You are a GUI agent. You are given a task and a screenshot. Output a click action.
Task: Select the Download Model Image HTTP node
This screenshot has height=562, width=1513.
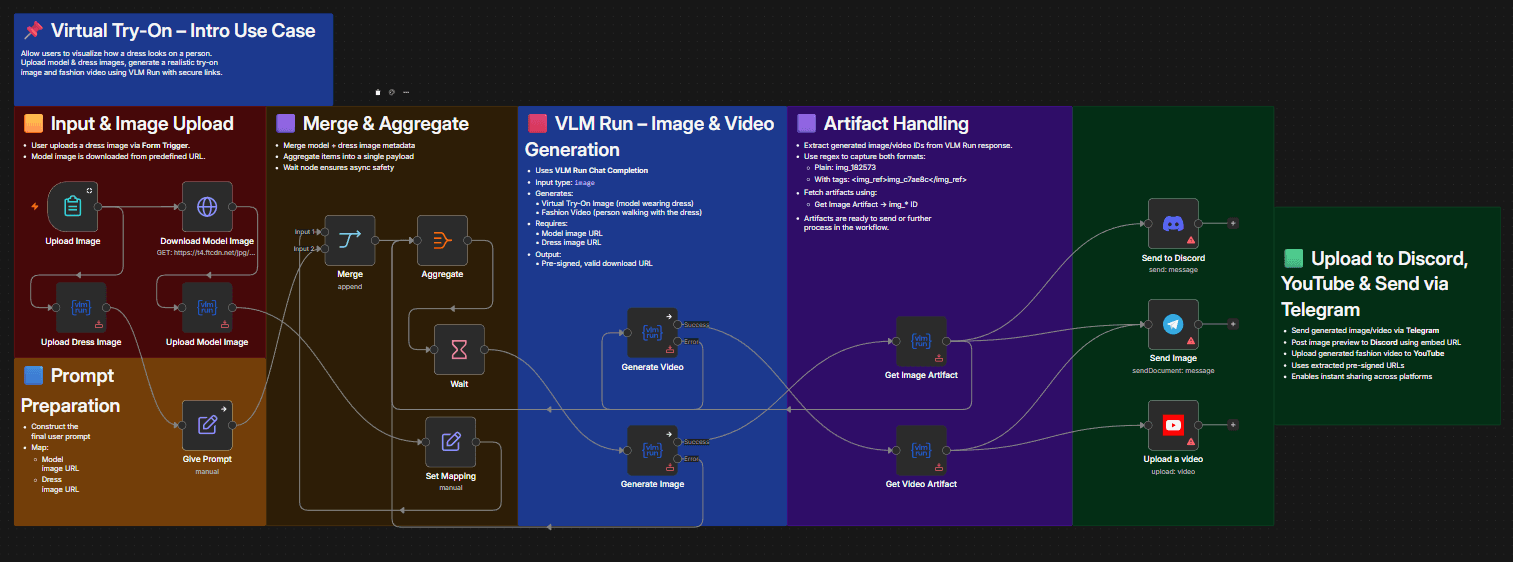point(207,206)
